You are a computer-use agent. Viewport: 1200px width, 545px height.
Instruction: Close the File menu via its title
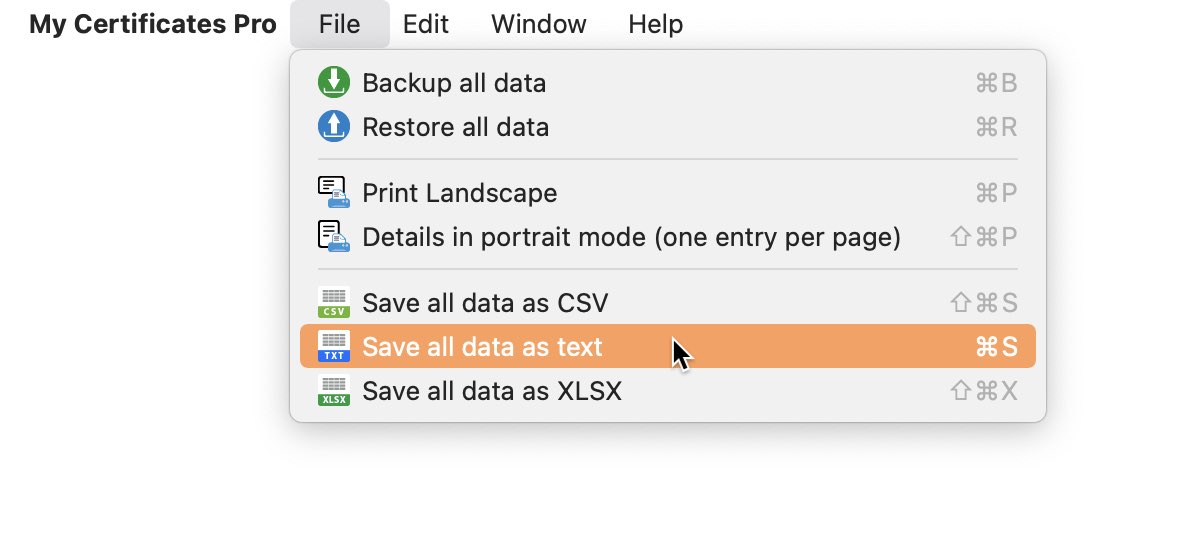(340, 24)
